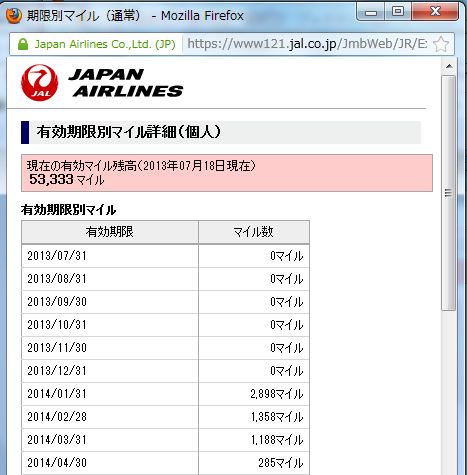Click the JAPAN AIRLINES wordmark
The width and height of the screenshot is (467, 475).
[x=126, y=83]
